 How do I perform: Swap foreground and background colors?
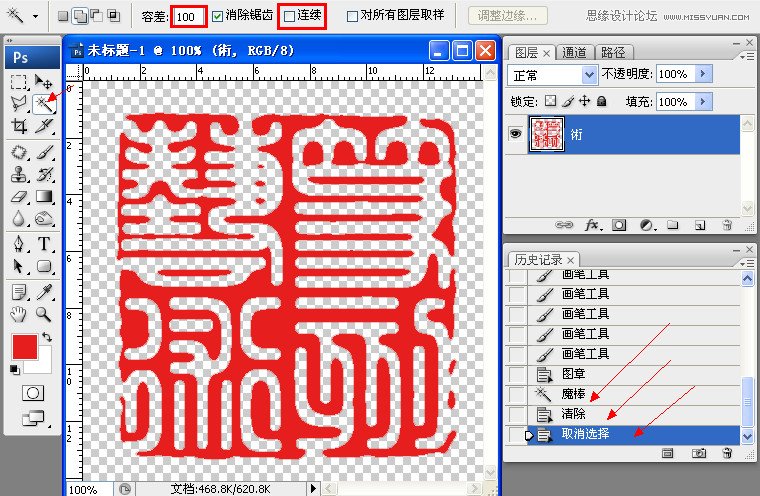pos(47,336)
